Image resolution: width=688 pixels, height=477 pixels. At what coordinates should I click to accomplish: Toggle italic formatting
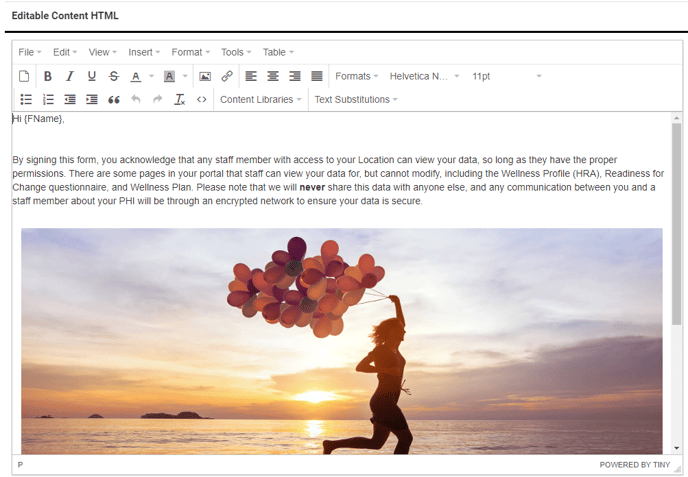point(69,76)
